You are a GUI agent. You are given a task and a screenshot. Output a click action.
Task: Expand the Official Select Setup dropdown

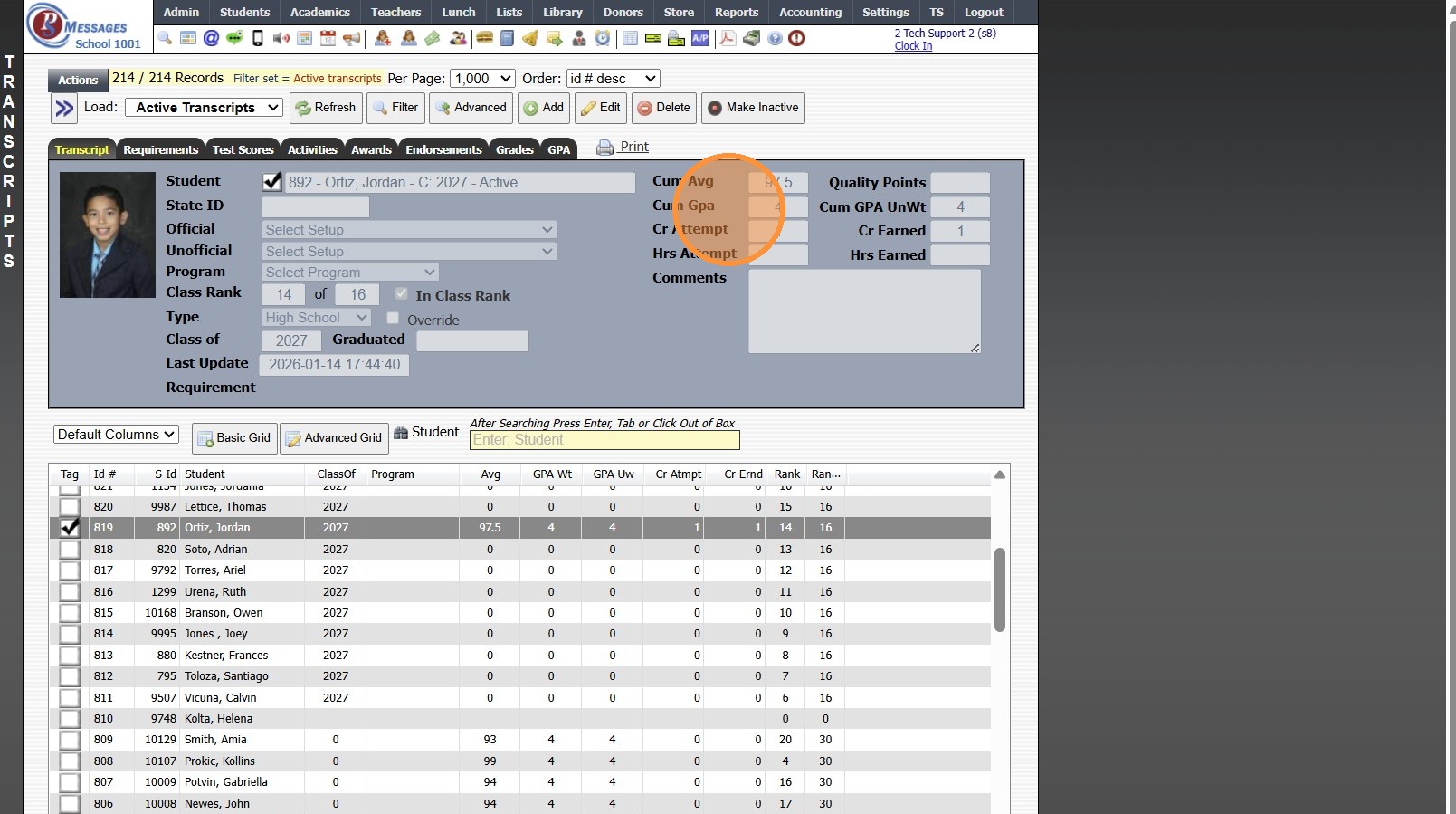[x=409, y=230]
